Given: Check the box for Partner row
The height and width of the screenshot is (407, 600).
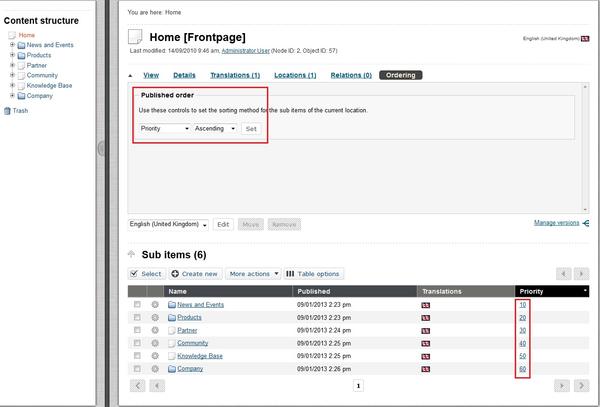Looking at the screenshot, I should coord(137,330).
